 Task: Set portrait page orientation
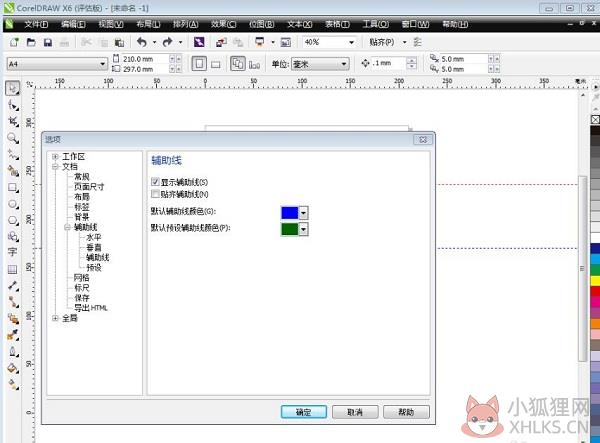[199, 64]
